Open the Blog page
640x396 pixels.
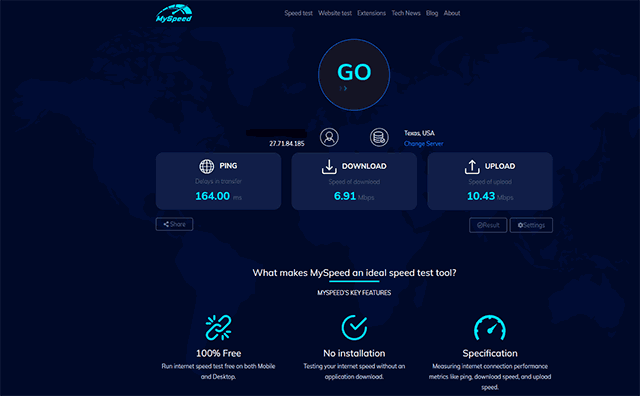[432, 13]
